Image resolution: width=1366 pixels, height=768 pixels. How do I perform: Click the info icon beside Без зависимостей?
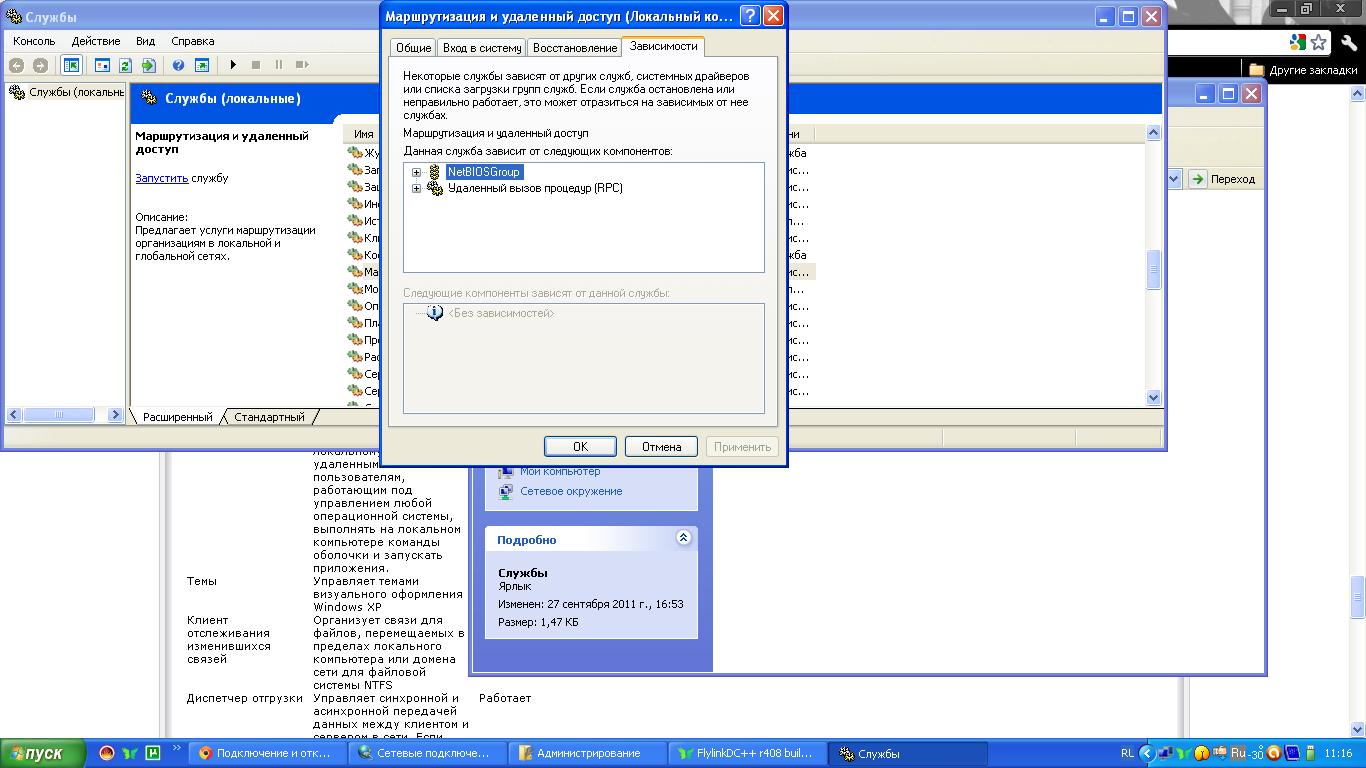click(x=435, y=313)
